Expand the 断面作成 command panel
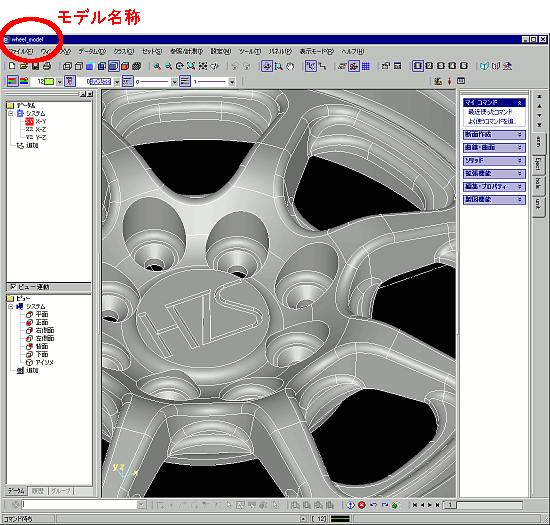Viewport: 550px width, 525px height. [494, 135]
